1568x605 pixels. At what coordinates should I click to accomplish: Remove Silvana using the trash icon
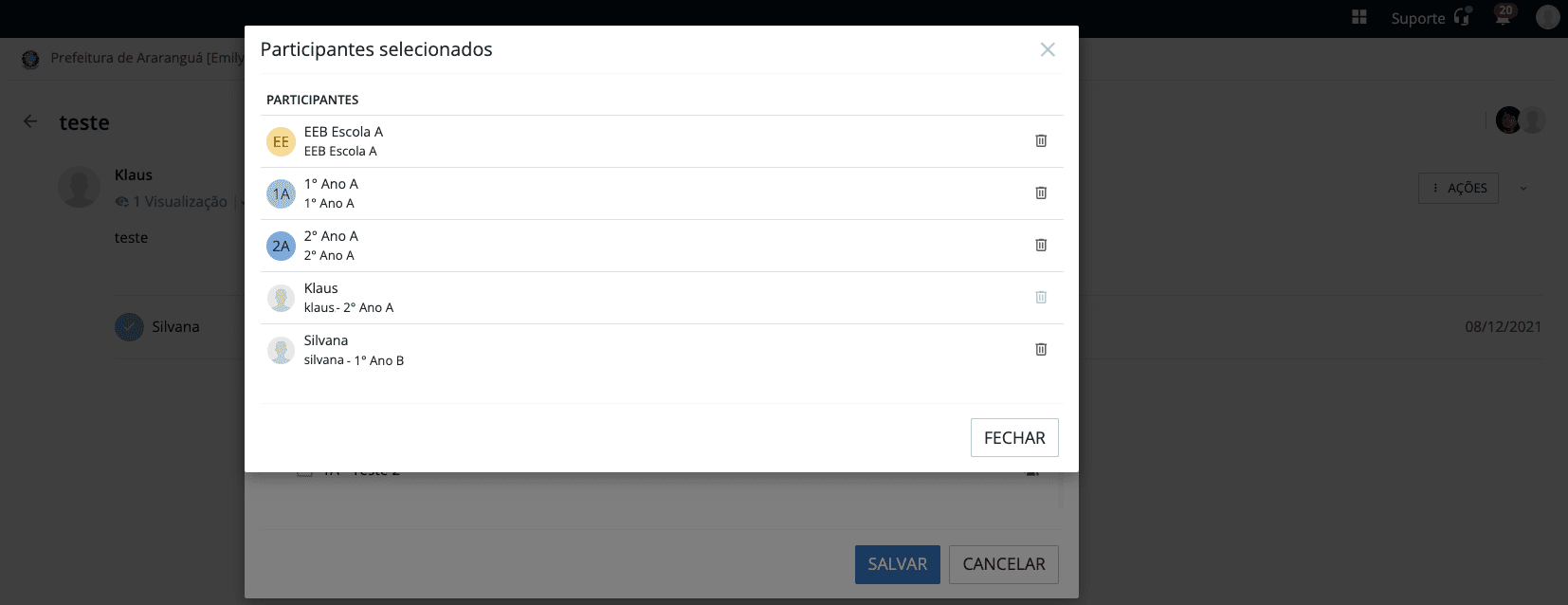(x=1041, y=350)
